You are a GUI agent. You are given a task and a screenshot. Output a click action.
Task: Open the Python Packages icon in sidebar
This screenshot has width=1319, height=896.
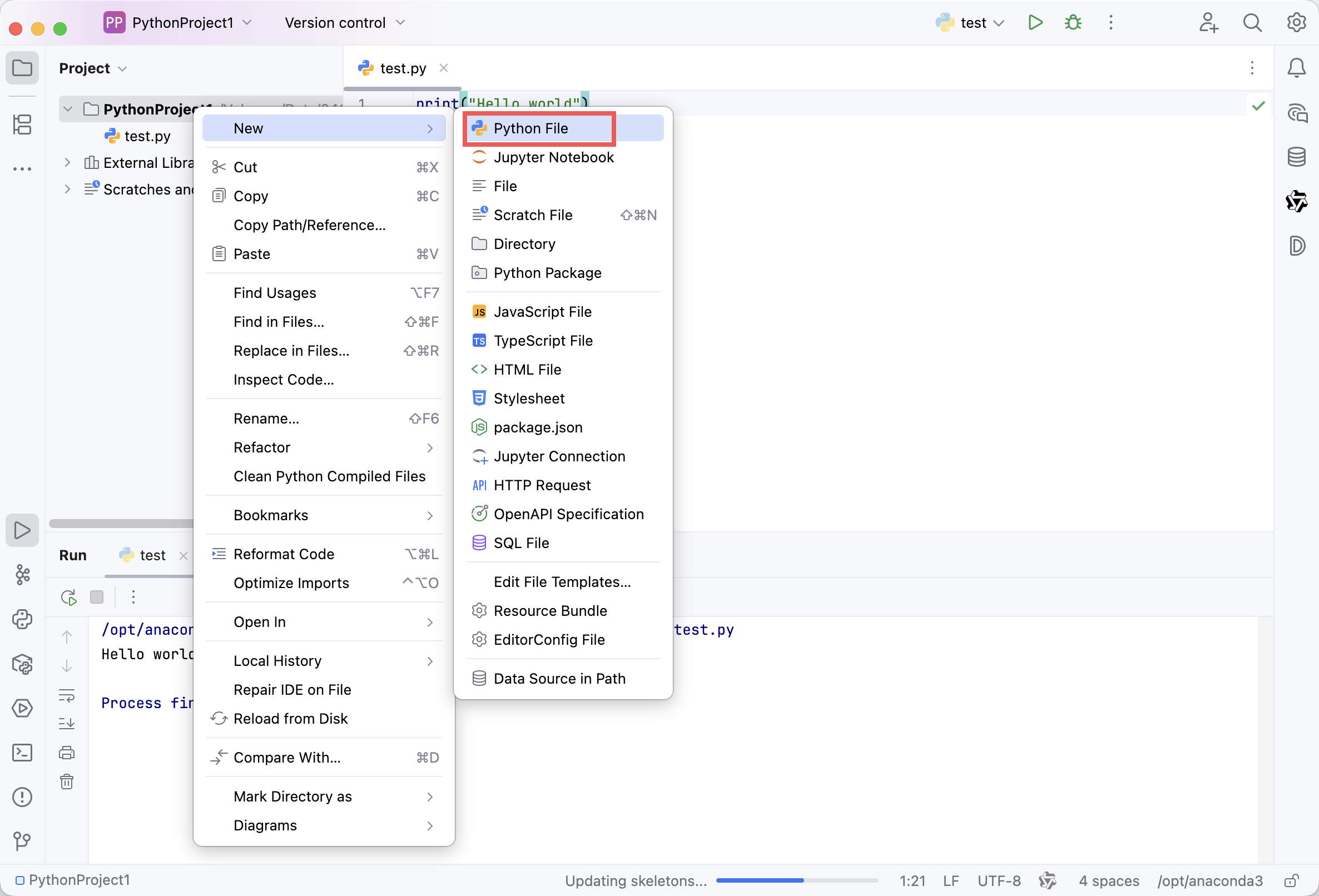tap(22, 663)
